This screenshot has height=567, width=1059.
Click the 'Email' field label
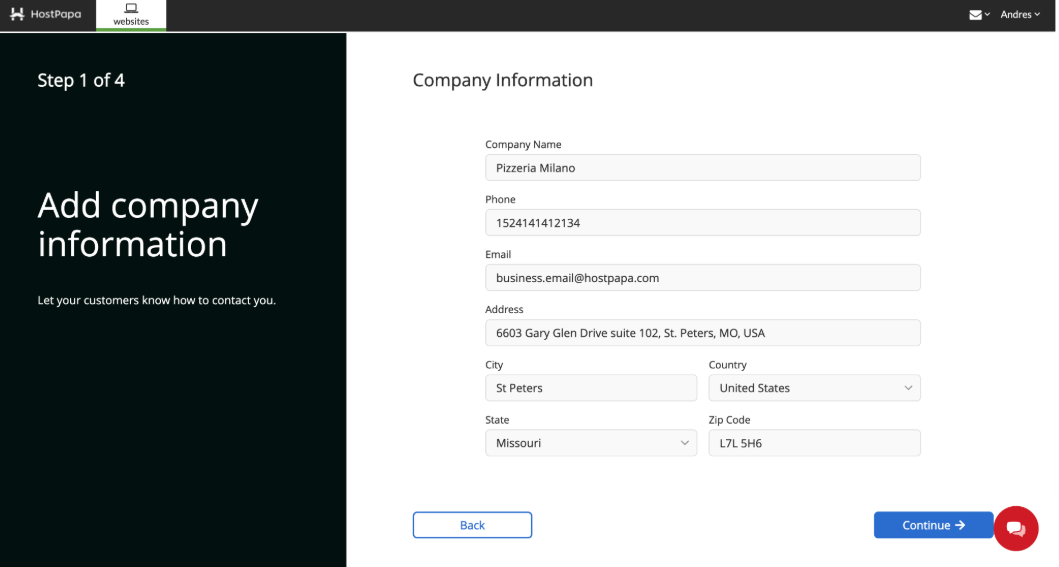tap(498, 254)
